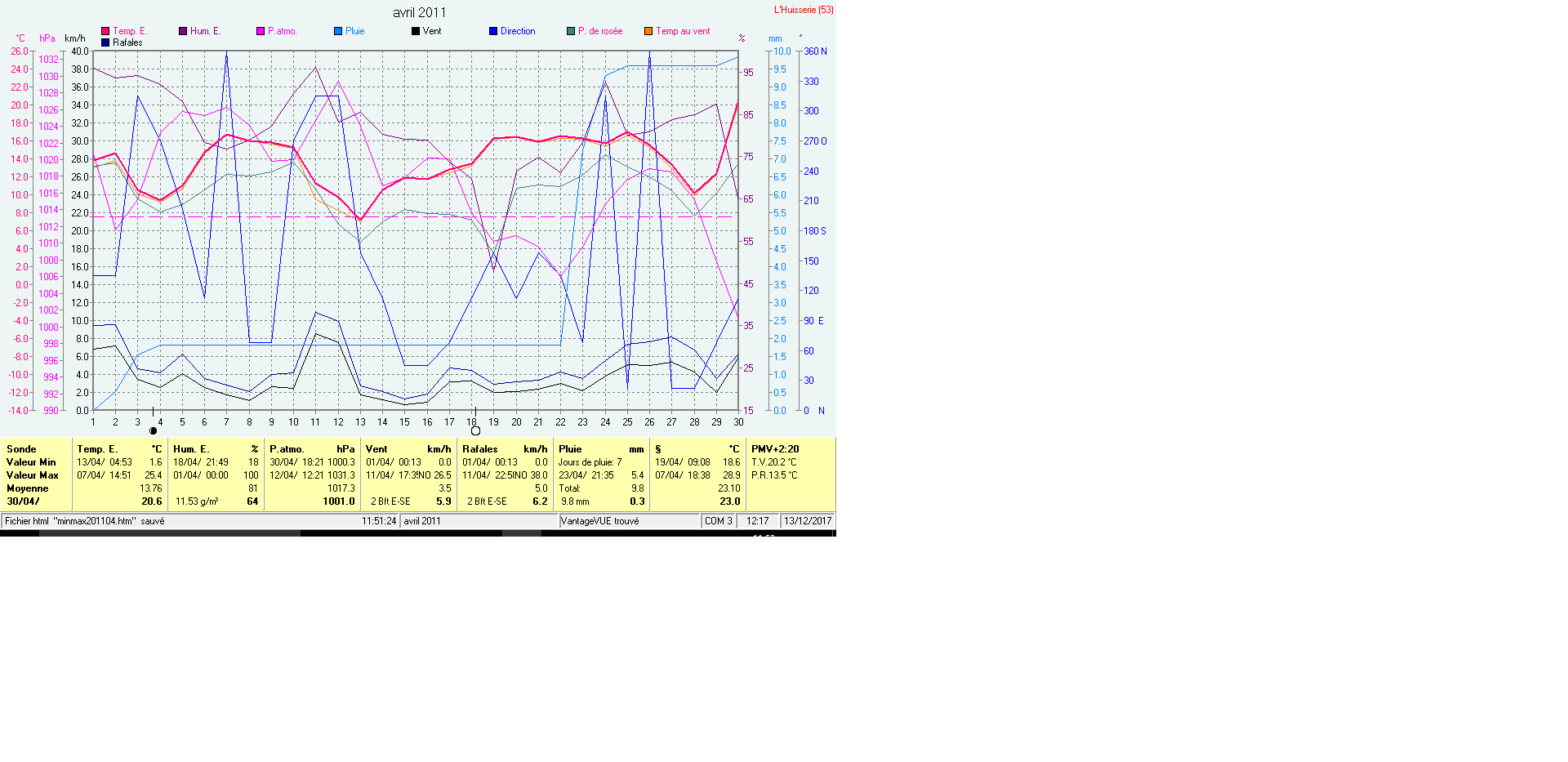Click the orange Temp au vent legend swatch
This screenshot has height=762, width=1568.
coord(648,31)
